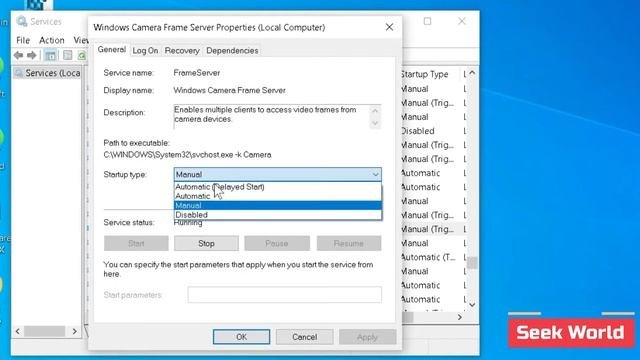Click the Start parameters input field
Screen dimensions: 640x360
coord(285,295)
